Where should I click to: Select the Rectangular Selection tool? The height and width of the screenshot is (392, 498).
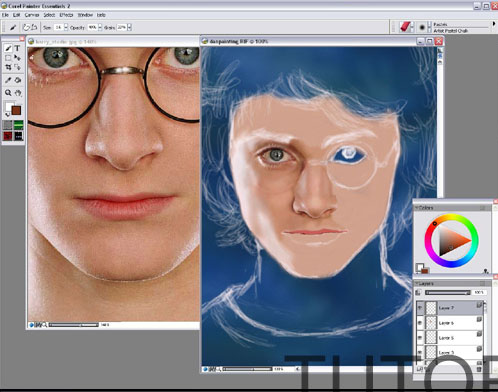click(8, 58)
